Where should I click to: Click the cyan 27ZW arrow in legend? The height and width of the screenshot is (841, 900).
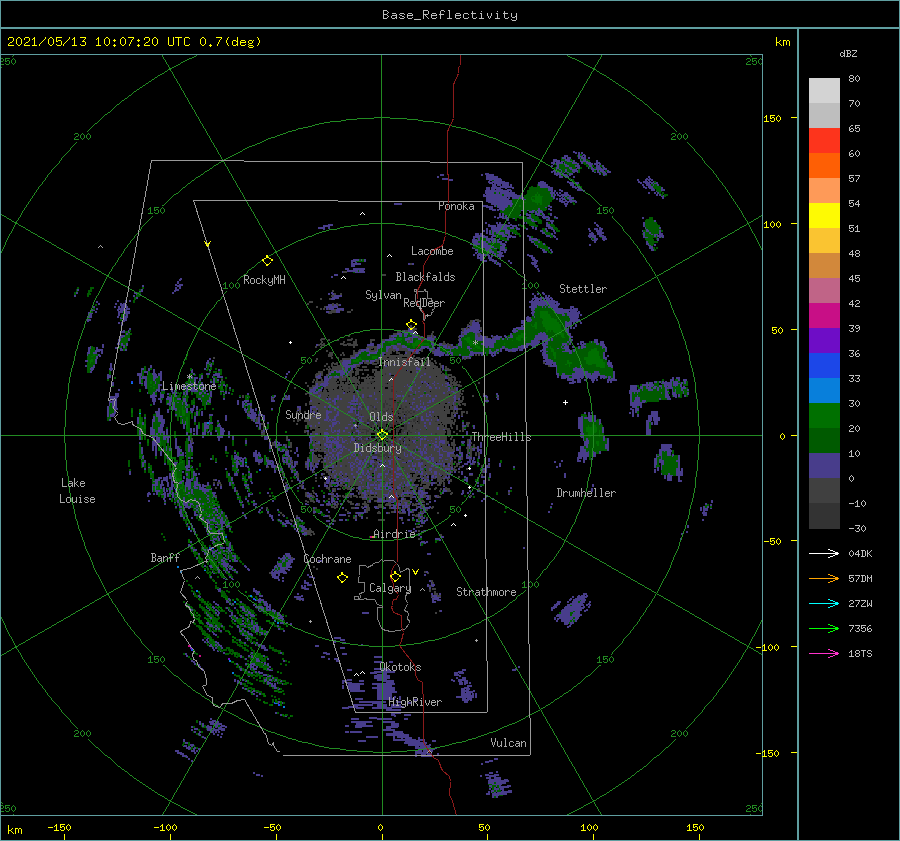(x=824, y=603)
